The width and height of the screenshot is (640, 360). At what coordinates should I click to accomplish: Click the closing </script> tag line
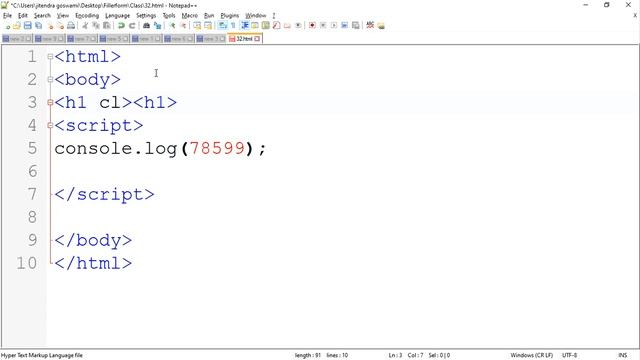[x=104, y=194]
